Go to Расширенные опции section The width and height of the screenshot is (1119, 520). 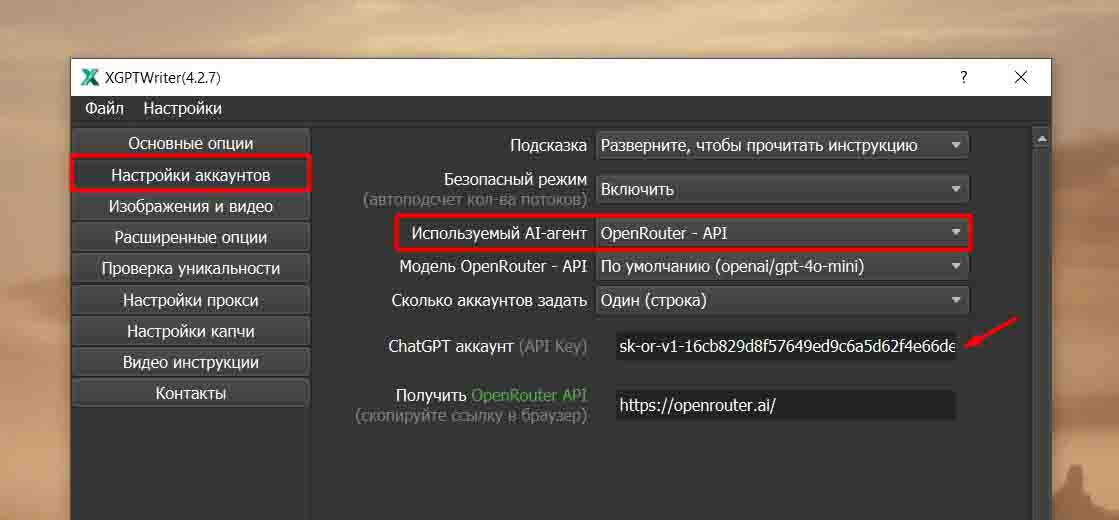(x=191, y=237)
